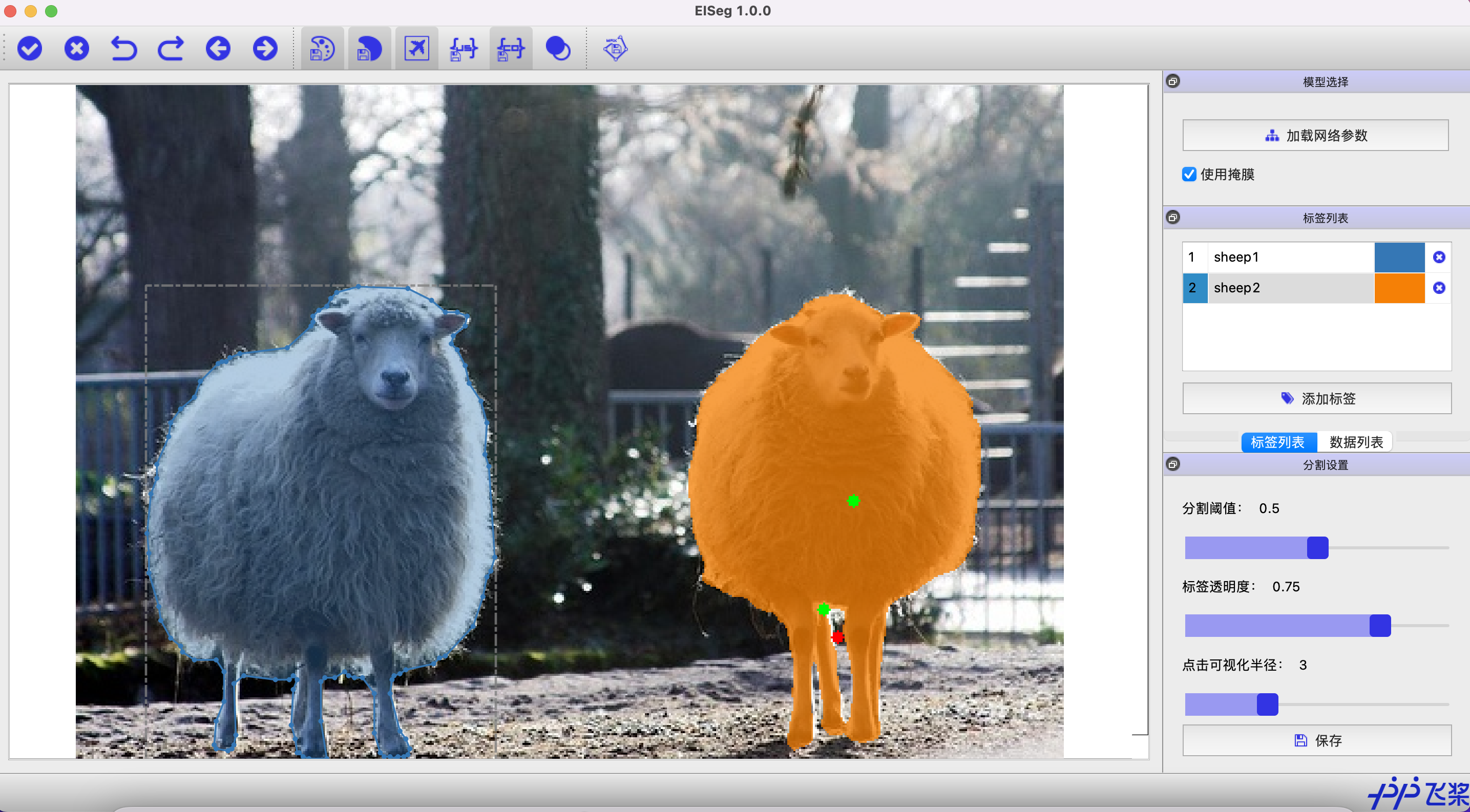The image size is (1470, 812).
Task: Click the overlapping circles icon in toolbar
Action: click(558, 49)
